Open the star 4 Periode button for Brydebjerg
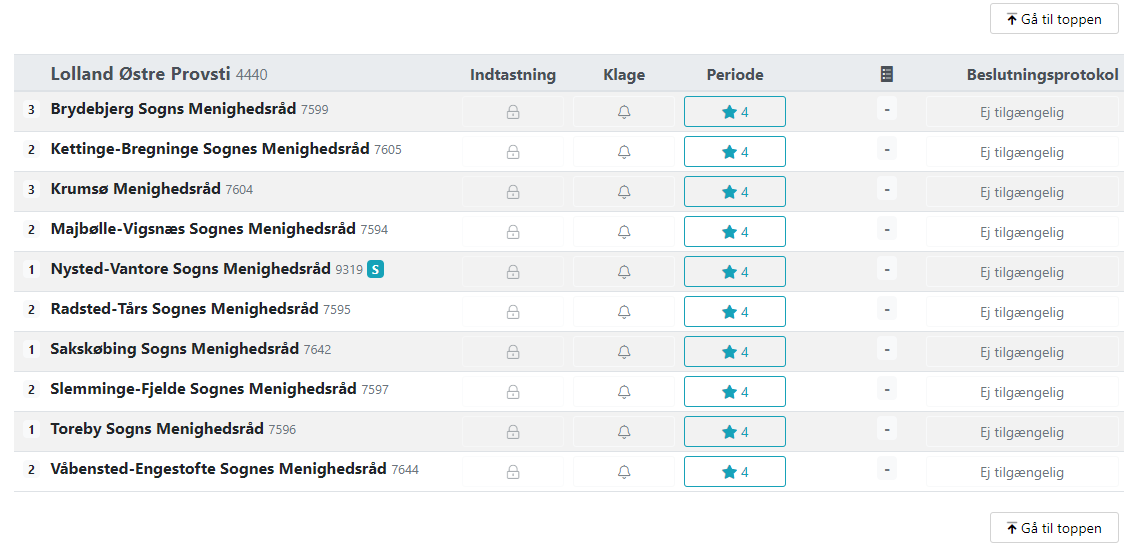 (735, 111)
